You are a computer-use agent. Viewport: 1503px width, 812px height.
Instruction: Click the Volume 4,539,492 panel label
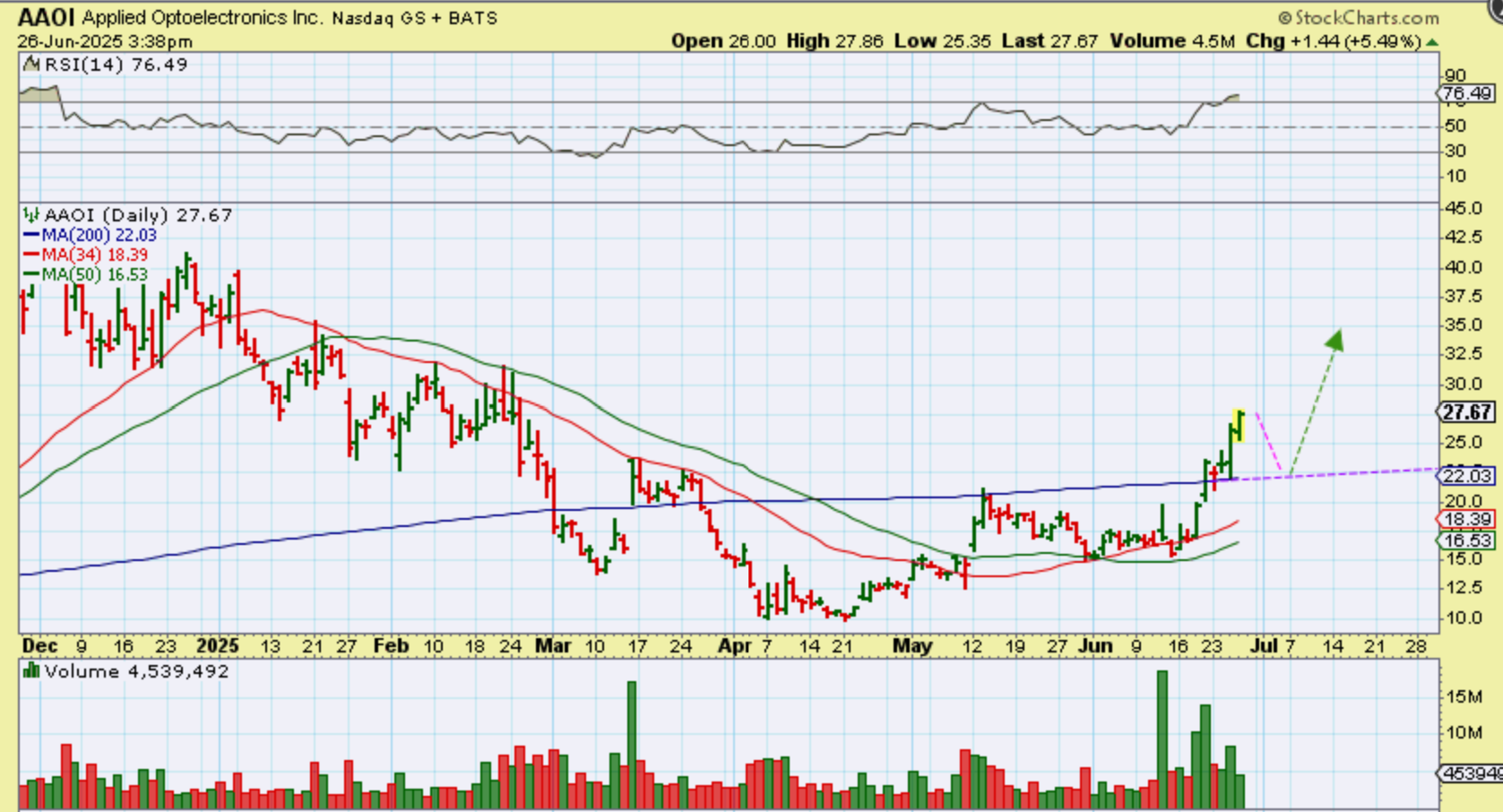click(x=136, y=671)
